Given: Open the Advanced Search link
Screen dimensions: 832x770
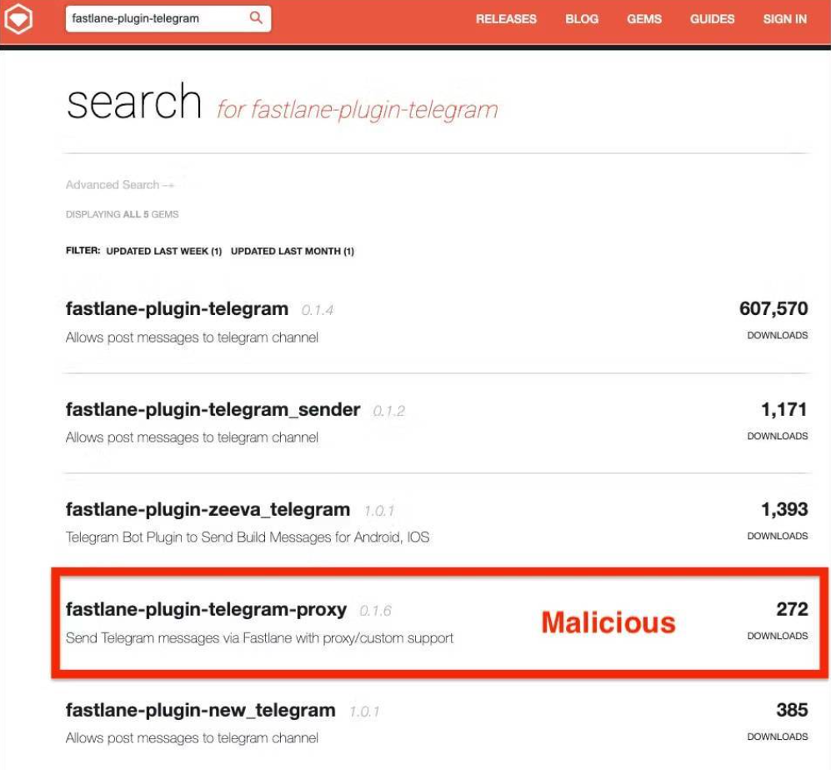Looking at the screenshot, I should [120, 185].
